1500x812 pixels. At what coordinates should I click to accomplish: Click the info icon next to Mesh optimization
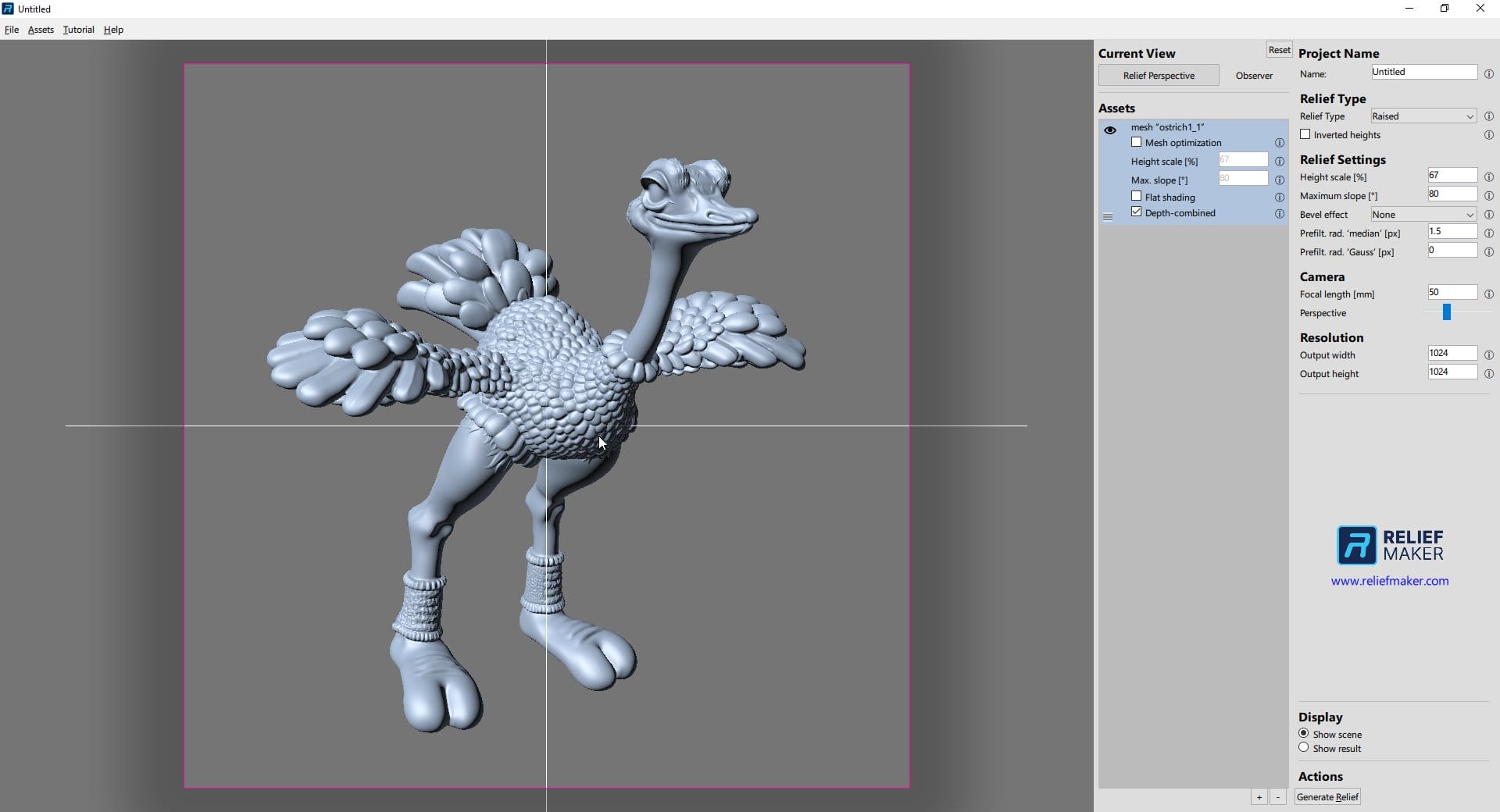pos(1280,143)
